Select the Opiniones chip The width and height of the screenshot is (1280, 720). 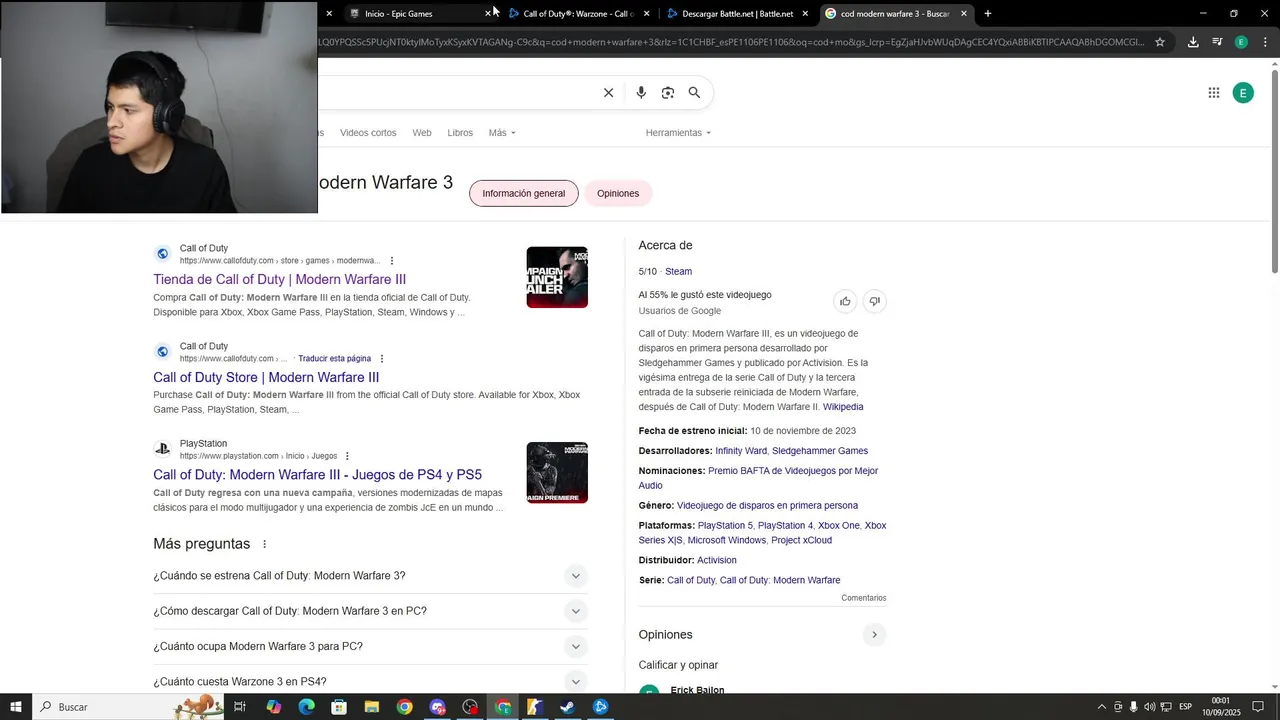[x=618, y=194]
